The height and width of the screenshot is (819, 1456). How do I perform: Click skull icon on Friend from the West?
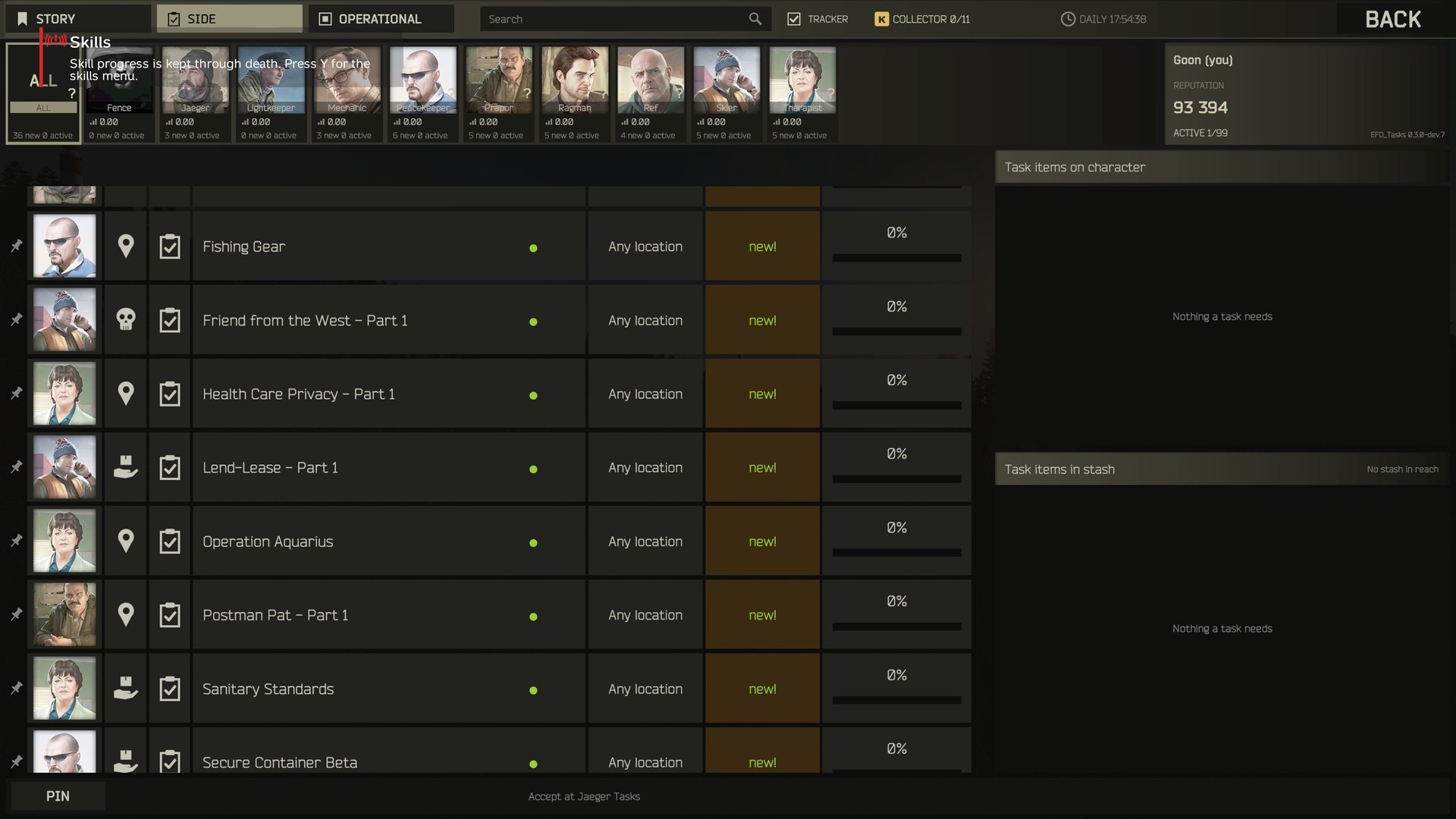pos(126,319)
